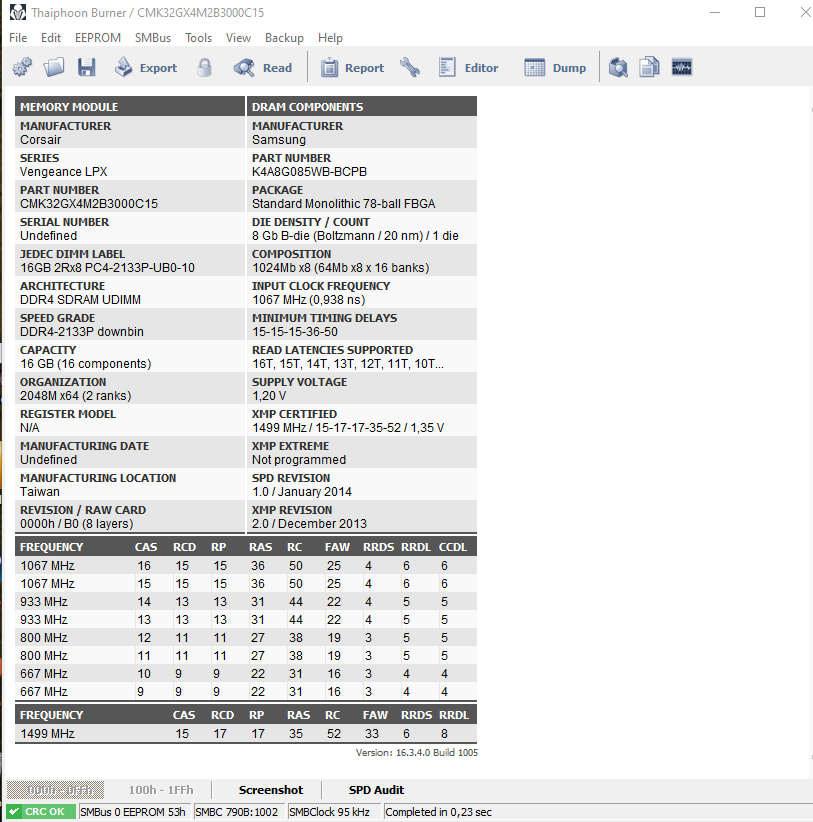
Task: Open the EEPROM menu
Action: pos(97,38)
